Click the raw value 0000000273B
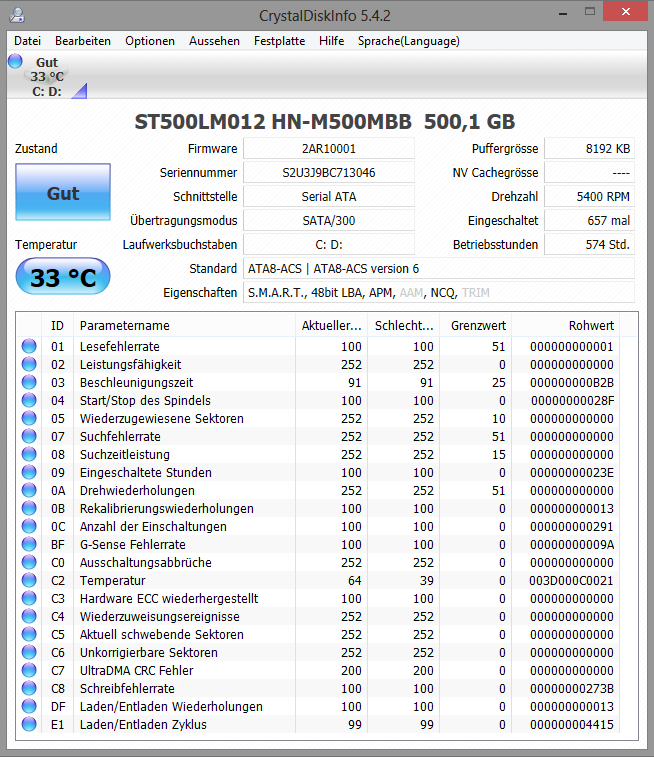This screenshot has width=654, height=757. tap(571, 688)
